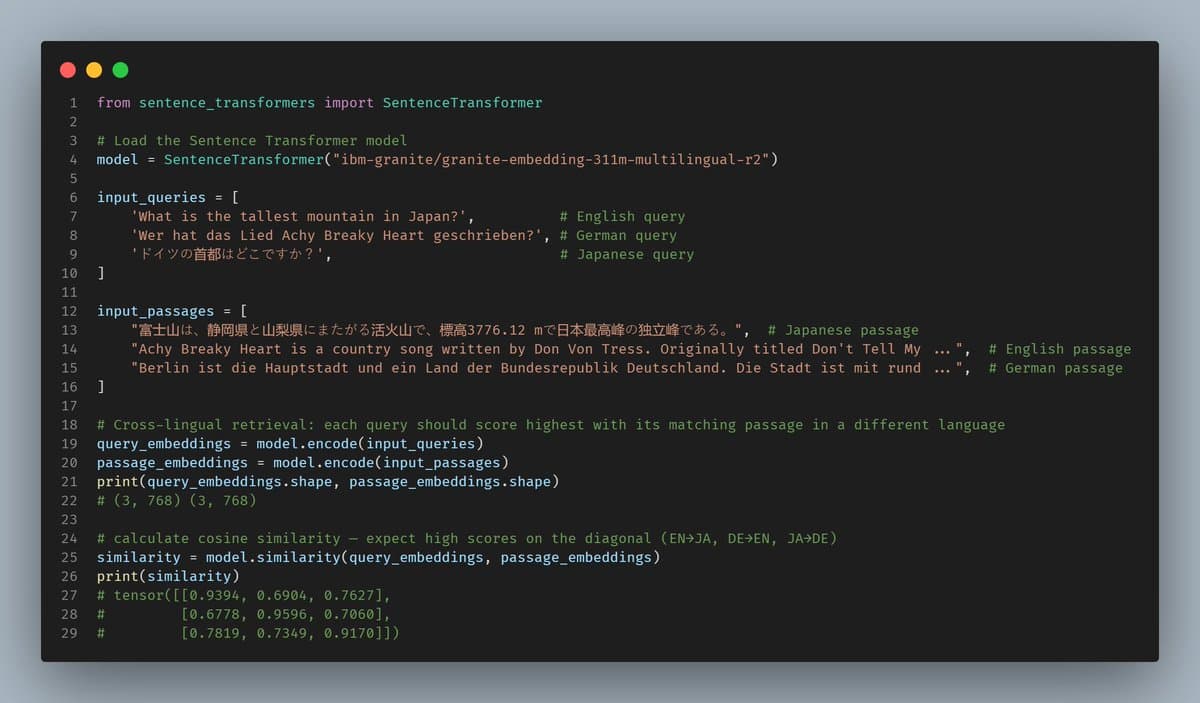Click line number 29 in gutter
The width and height of the screenshot is (1200, 703).
click(69, 633)
